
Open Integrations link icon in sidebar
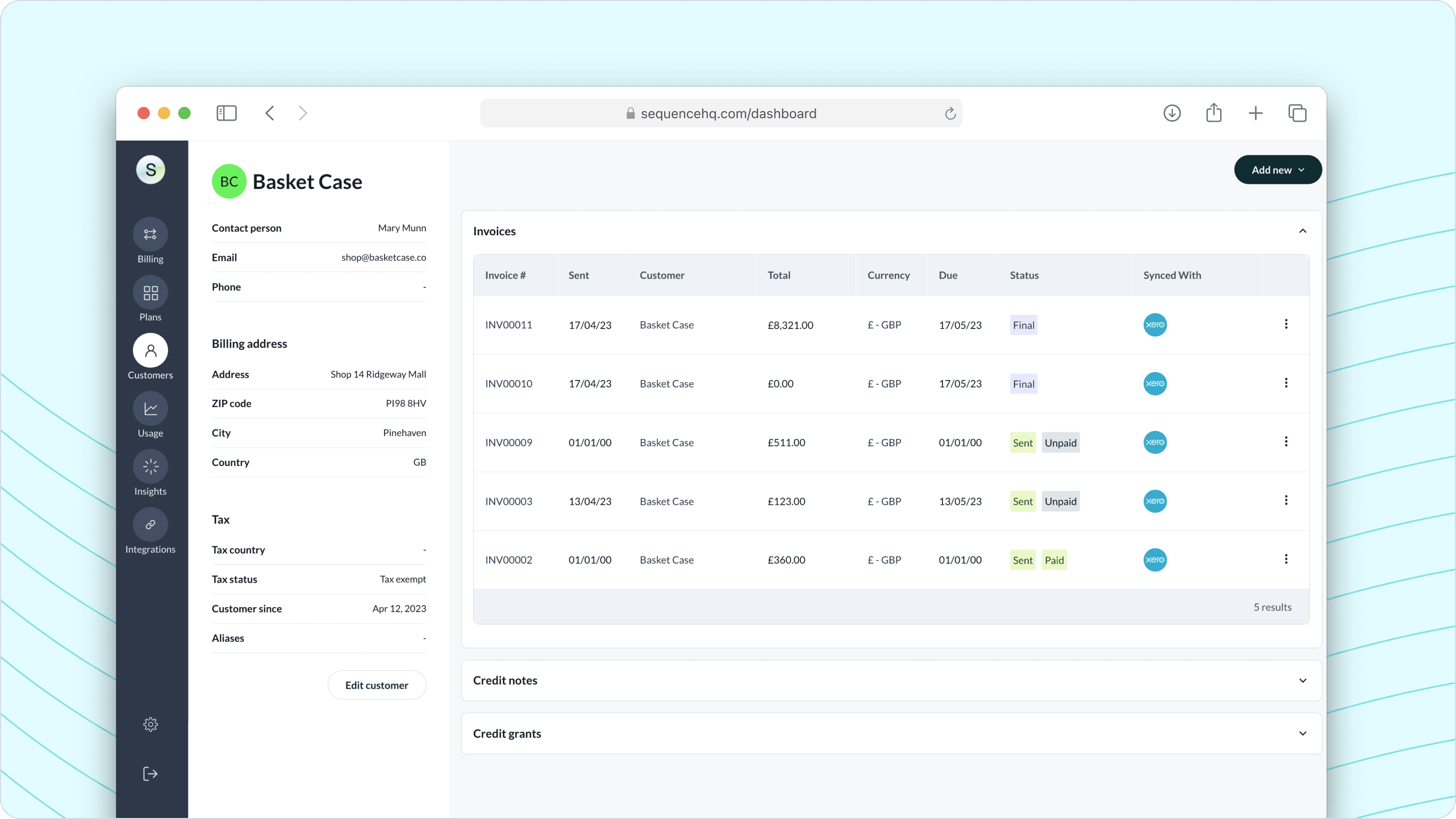point(150,525)
